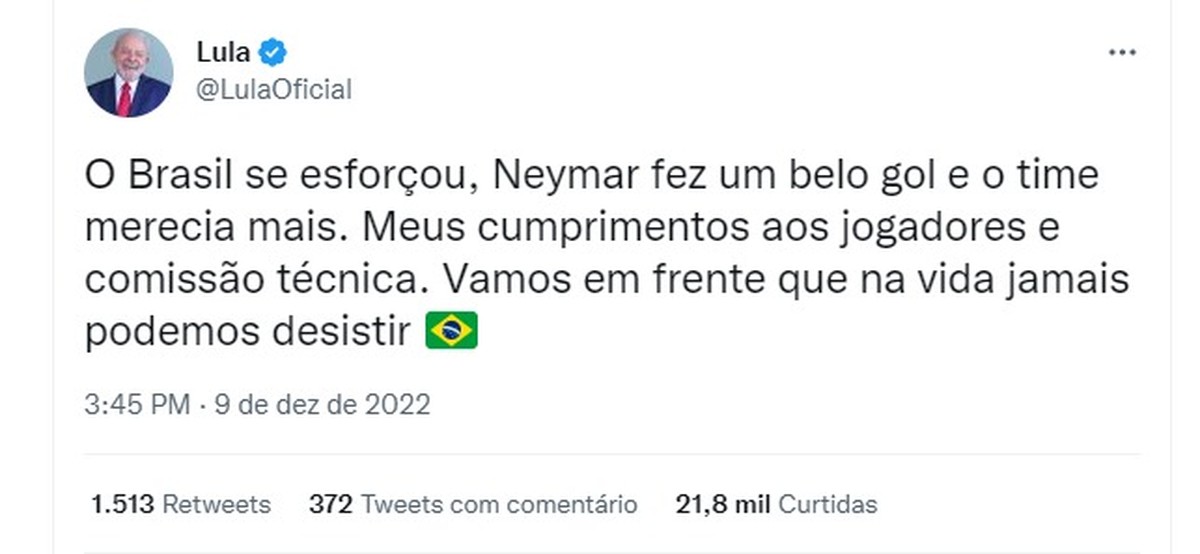Screen dimensions: 1200x554
Task: Click the Retweets label
Action: [216, 504]
